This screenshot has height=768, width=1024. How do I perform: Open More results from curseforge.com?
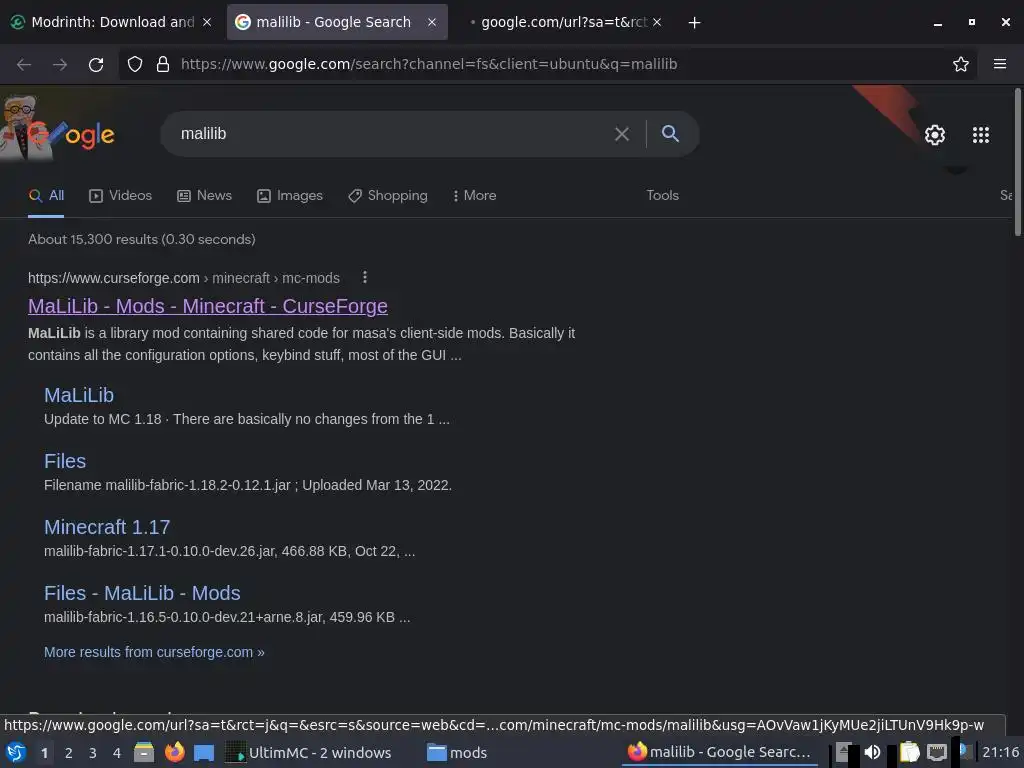(154, 652)
